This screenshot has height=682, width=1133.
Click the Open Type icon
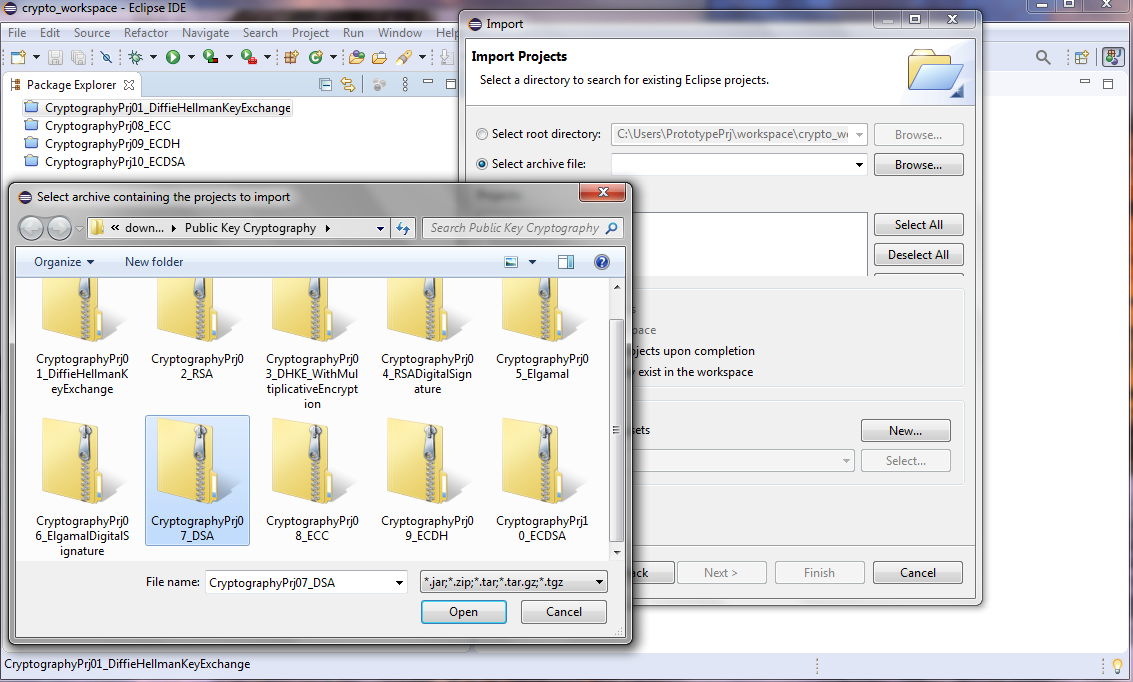356,57
